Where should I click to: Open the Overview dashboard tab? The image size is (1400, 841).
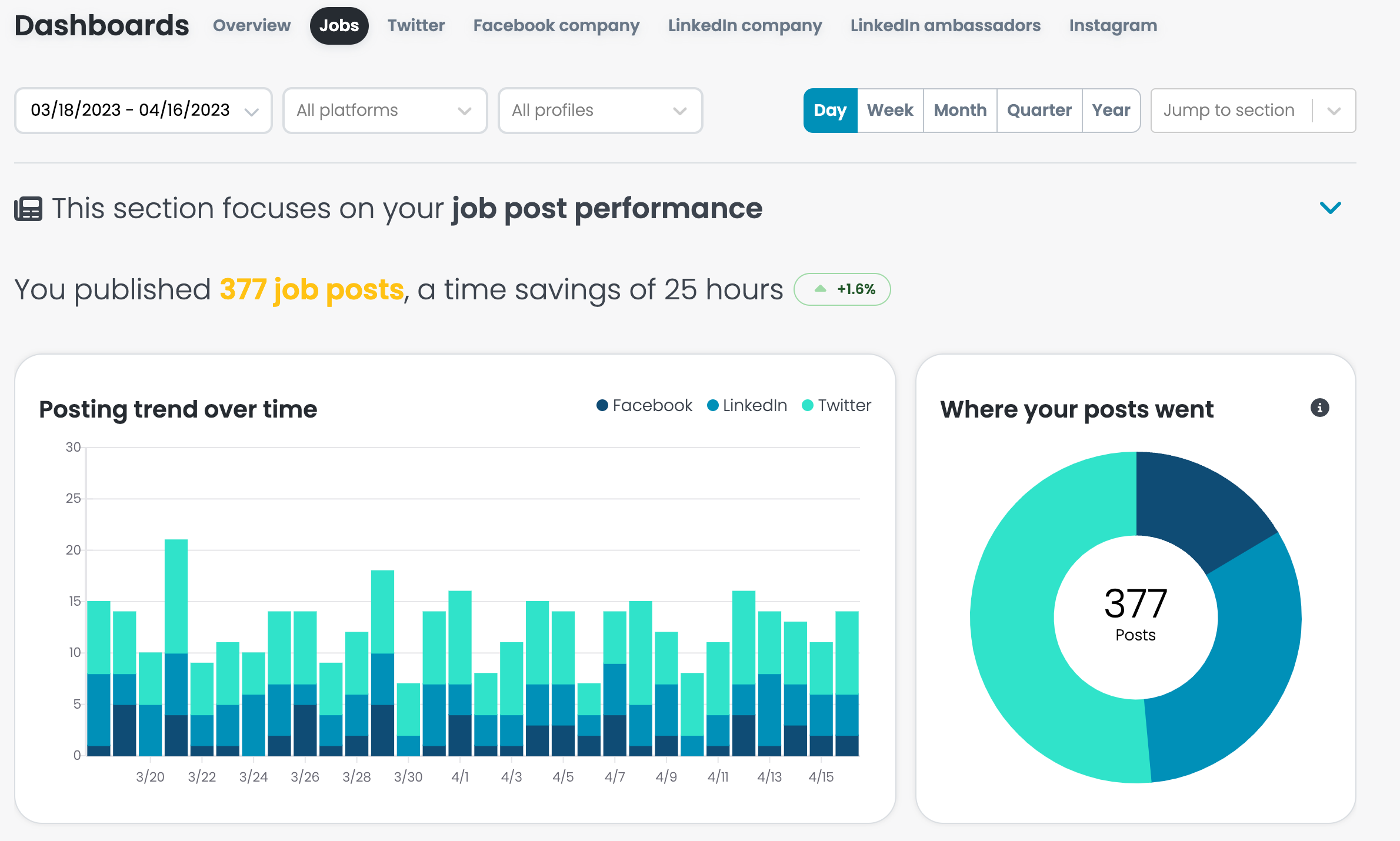[x=252, y=25]
